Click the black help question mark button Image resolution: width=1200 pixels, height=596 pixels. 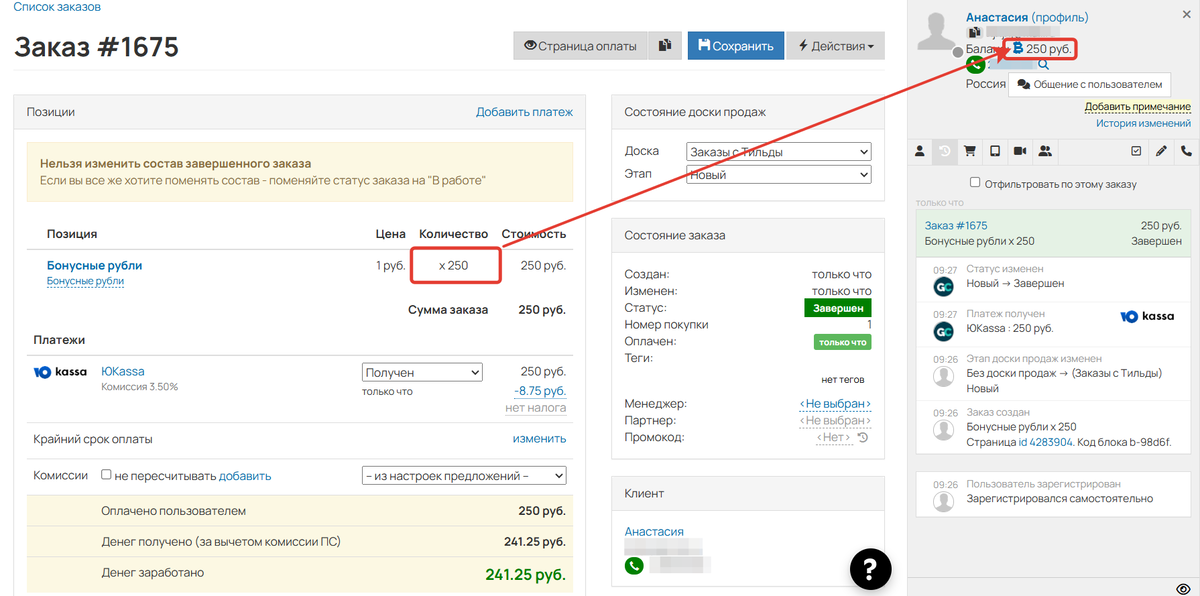tap(870, 569)
